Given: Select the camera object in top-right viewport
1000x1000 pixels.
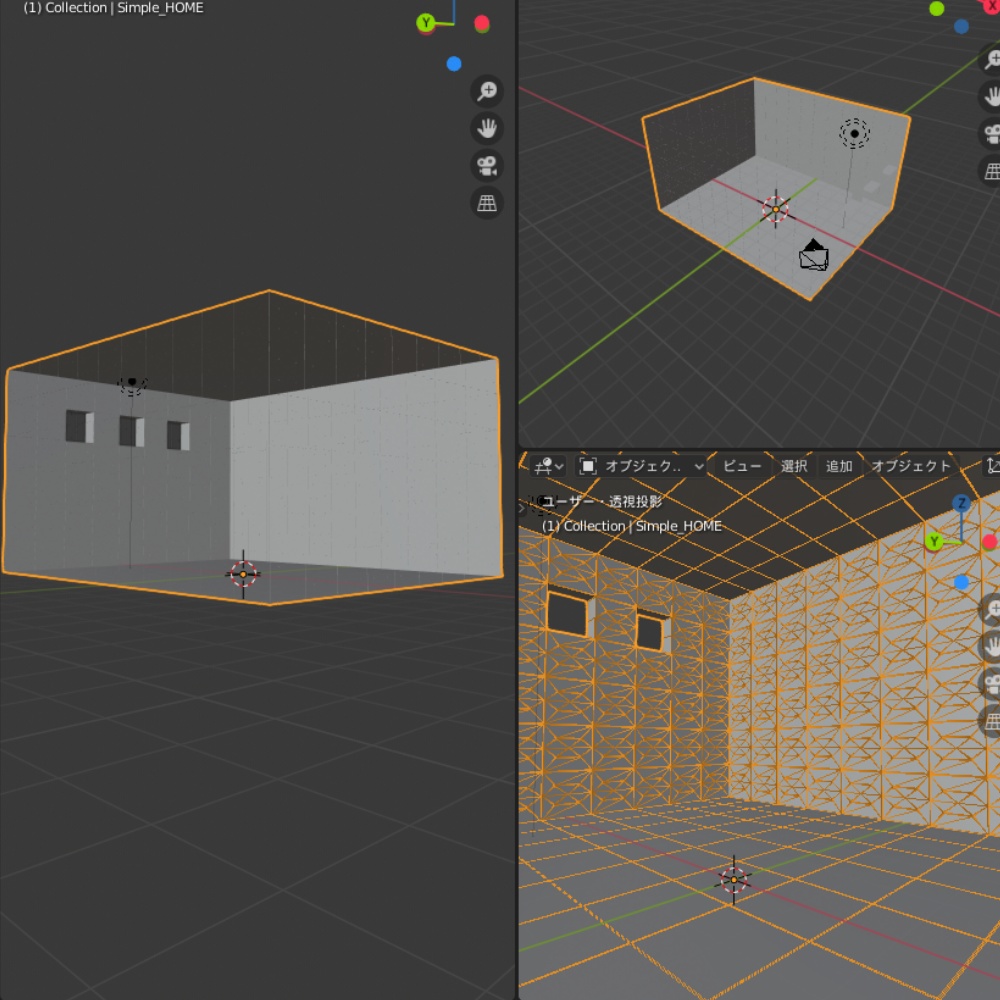Looking at the screenshot, I should click(x=814, y=255).
